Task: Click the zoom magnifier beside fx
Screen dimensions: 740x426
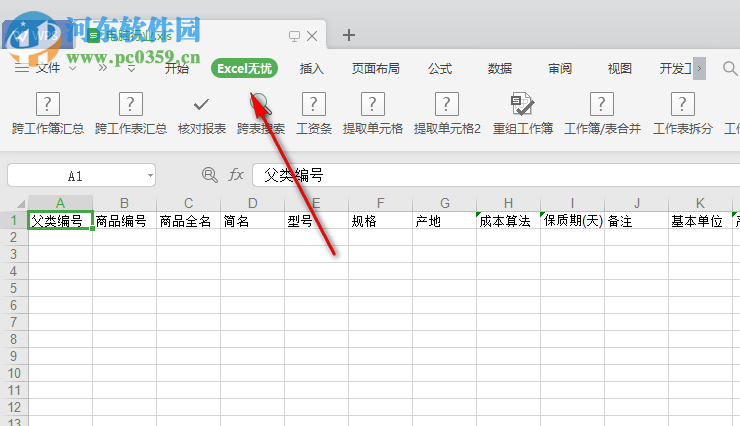Action: pos(210,175)
